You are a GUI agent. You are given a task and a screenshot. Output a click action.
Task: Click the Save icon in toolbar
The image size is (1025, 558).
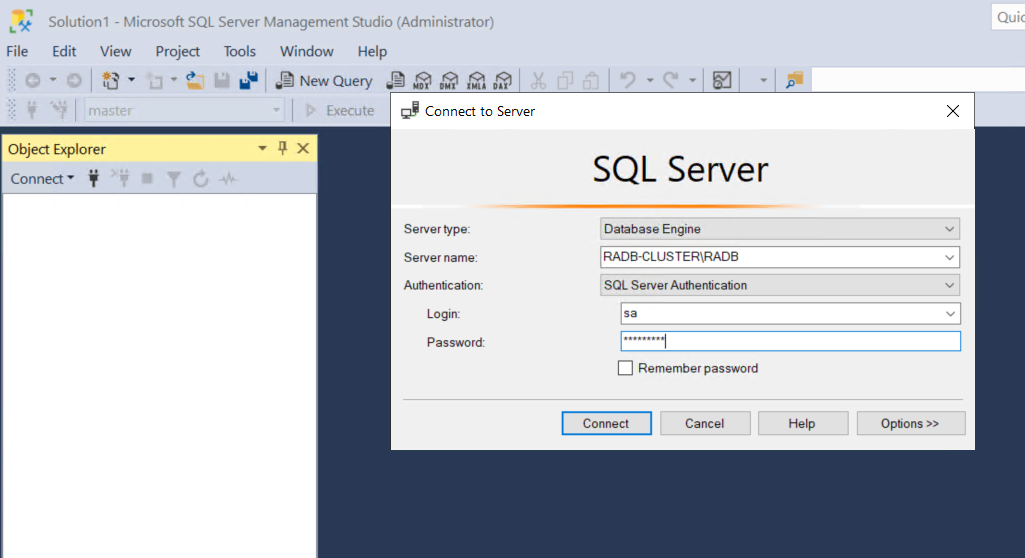(222, 80)
